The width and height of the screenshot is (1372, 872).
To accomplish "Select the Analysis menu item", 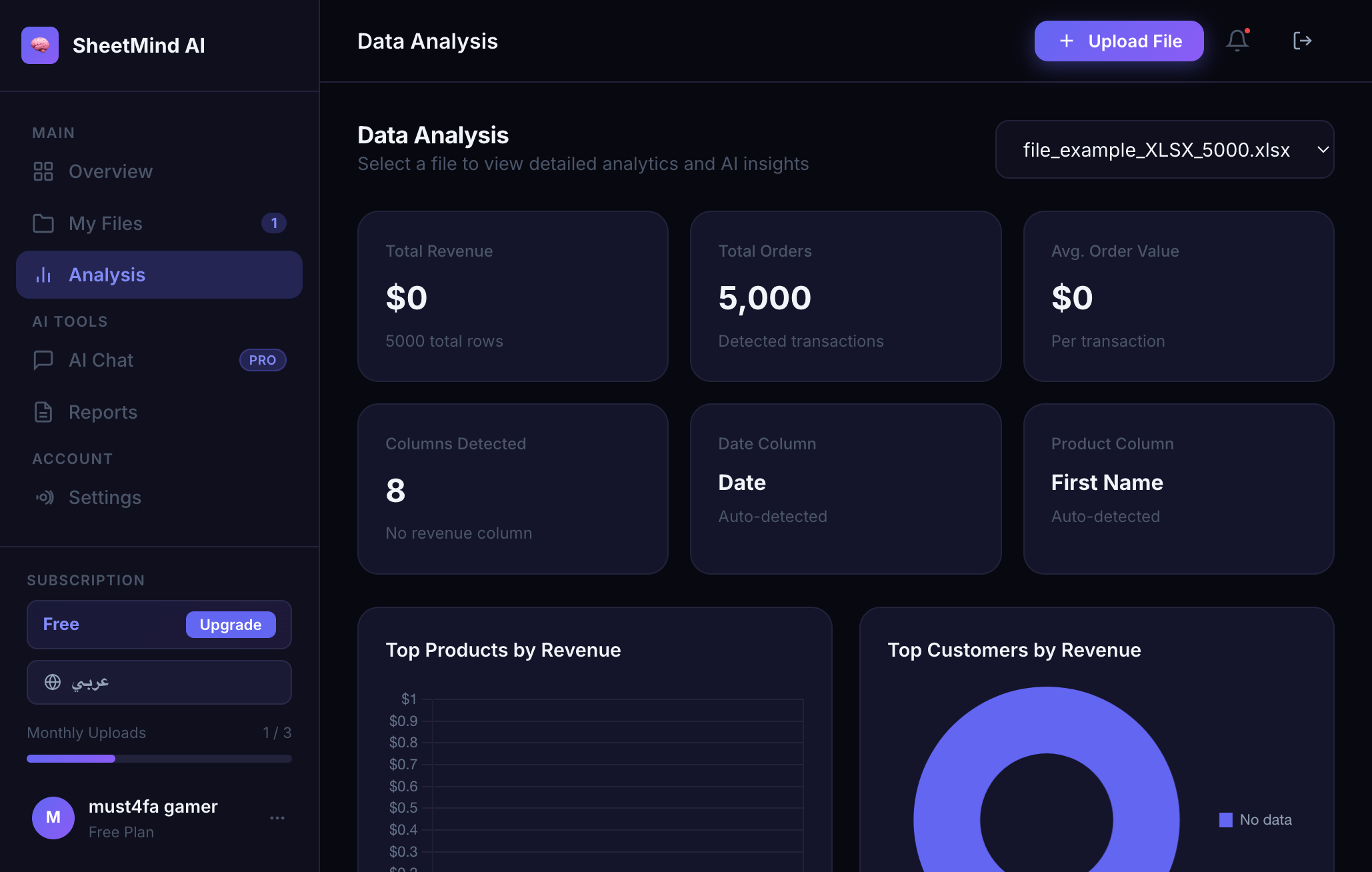I will [159, 275].
